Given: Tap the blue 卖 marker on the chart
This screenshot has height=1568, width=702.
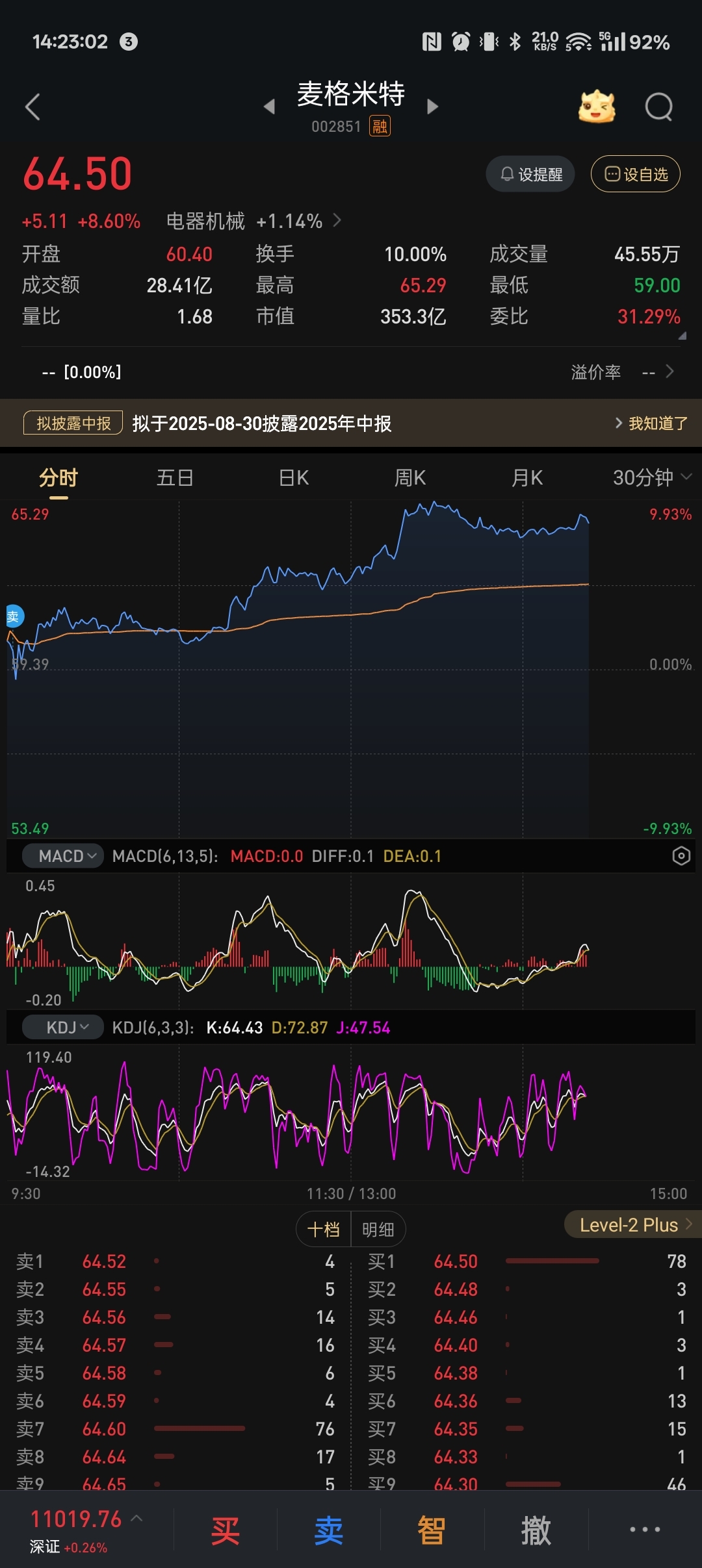Looking at the screenshot, I should point(14,616).
